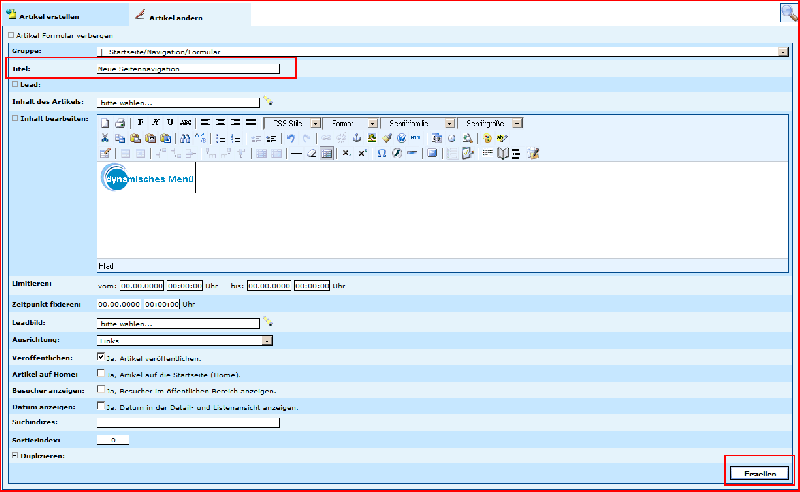This screenshot has width=800, height=492.
Task: Uncheck the 'Artikel veröffentlichen' checkbox
Action: 101,356
